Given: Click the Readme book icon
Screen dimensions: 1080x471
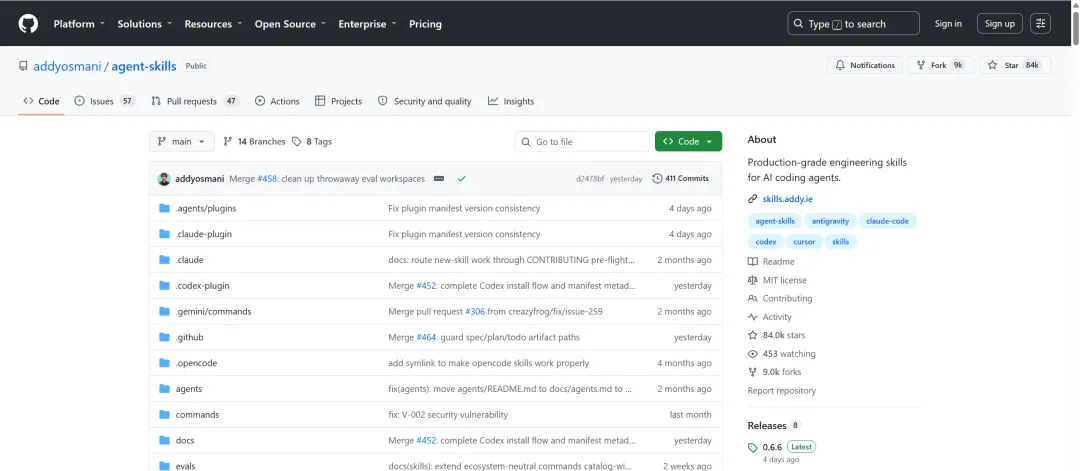Looking at the screenshot, I should point(752,262).
